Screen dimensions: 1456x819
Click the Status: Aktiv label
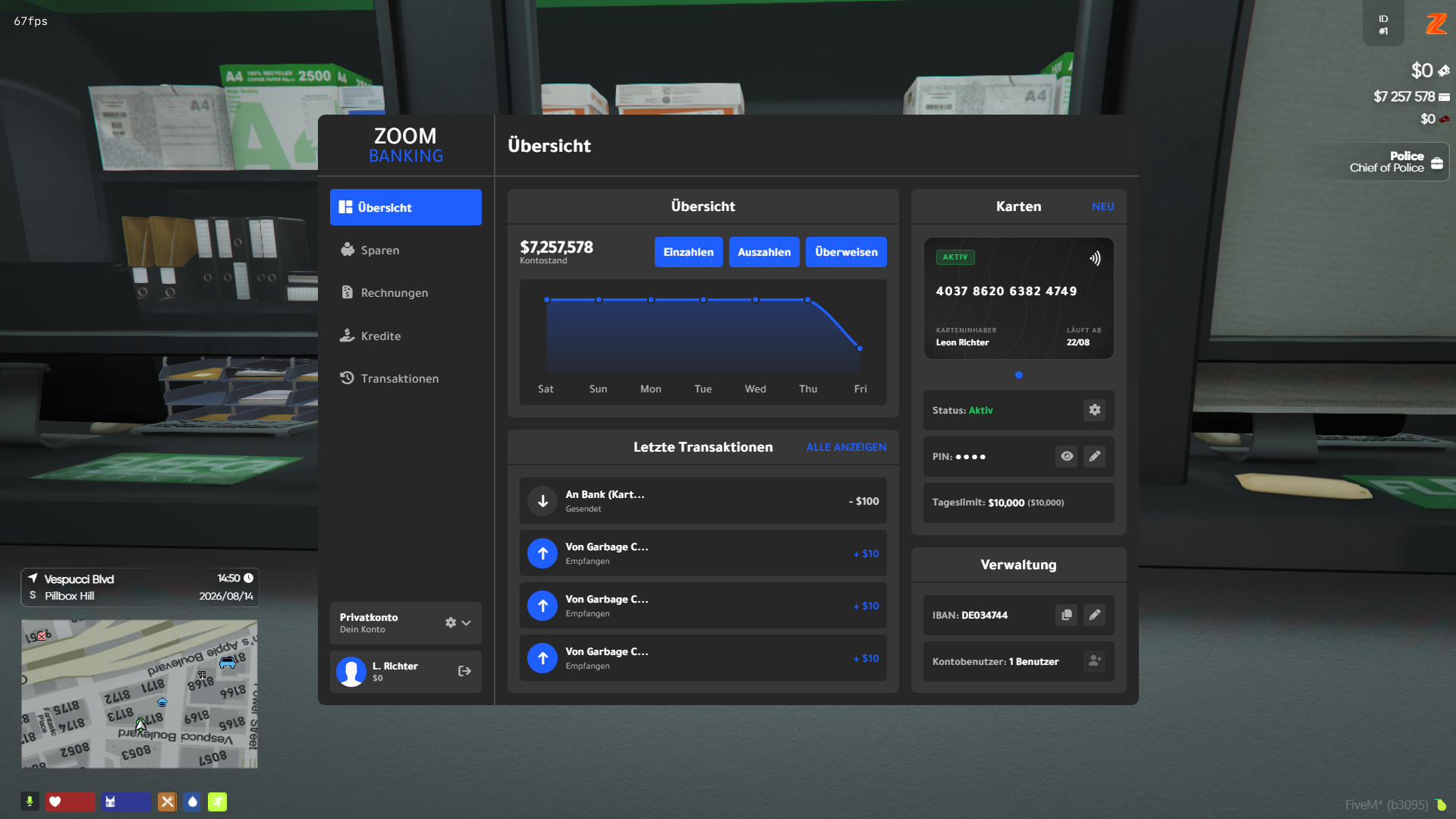point(962,410)
